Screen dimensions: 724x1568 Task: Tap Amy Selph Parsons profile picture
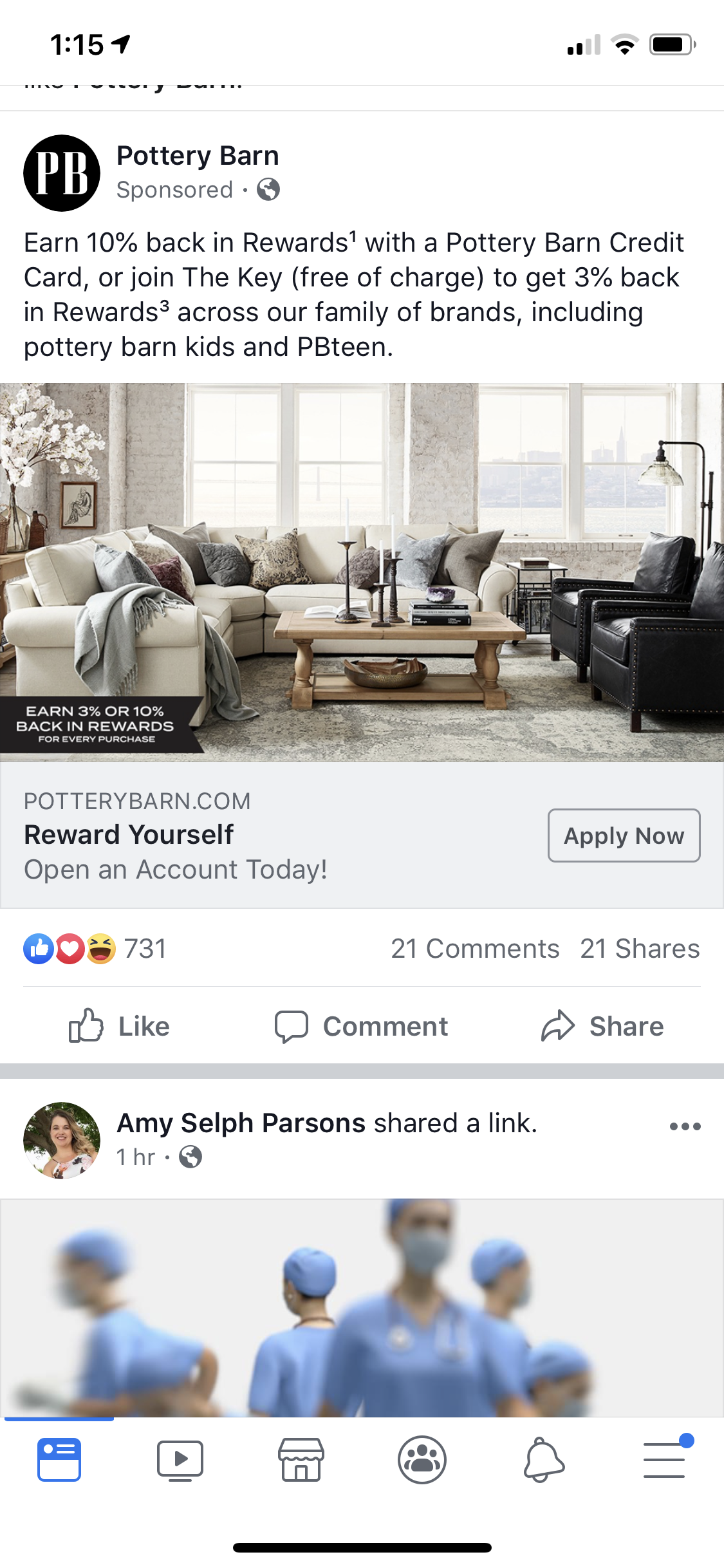[62, 1141]
